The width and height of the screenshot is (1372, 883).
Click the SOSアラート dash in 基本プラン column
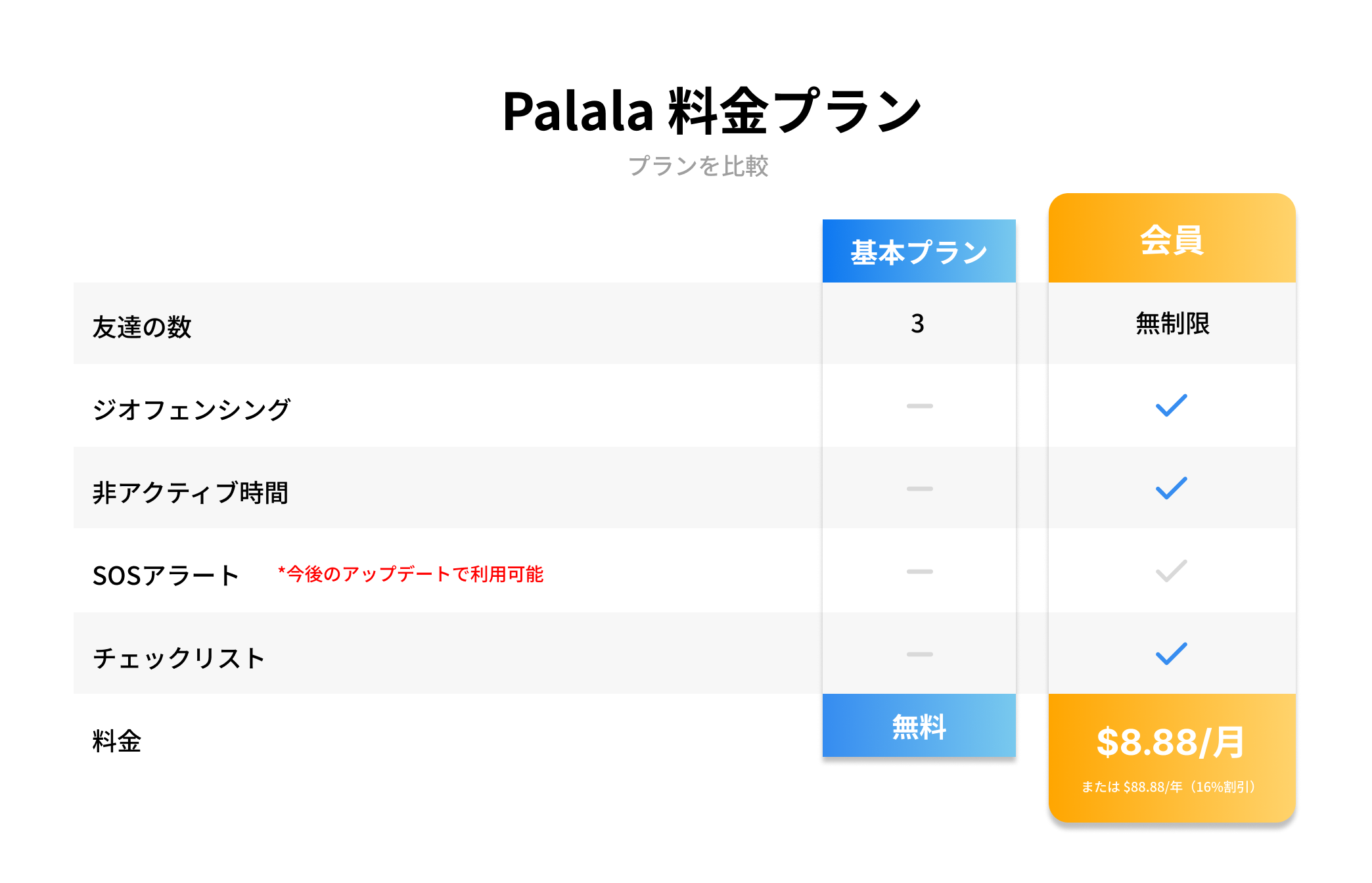pyautogui.click(x=919, y=572)
